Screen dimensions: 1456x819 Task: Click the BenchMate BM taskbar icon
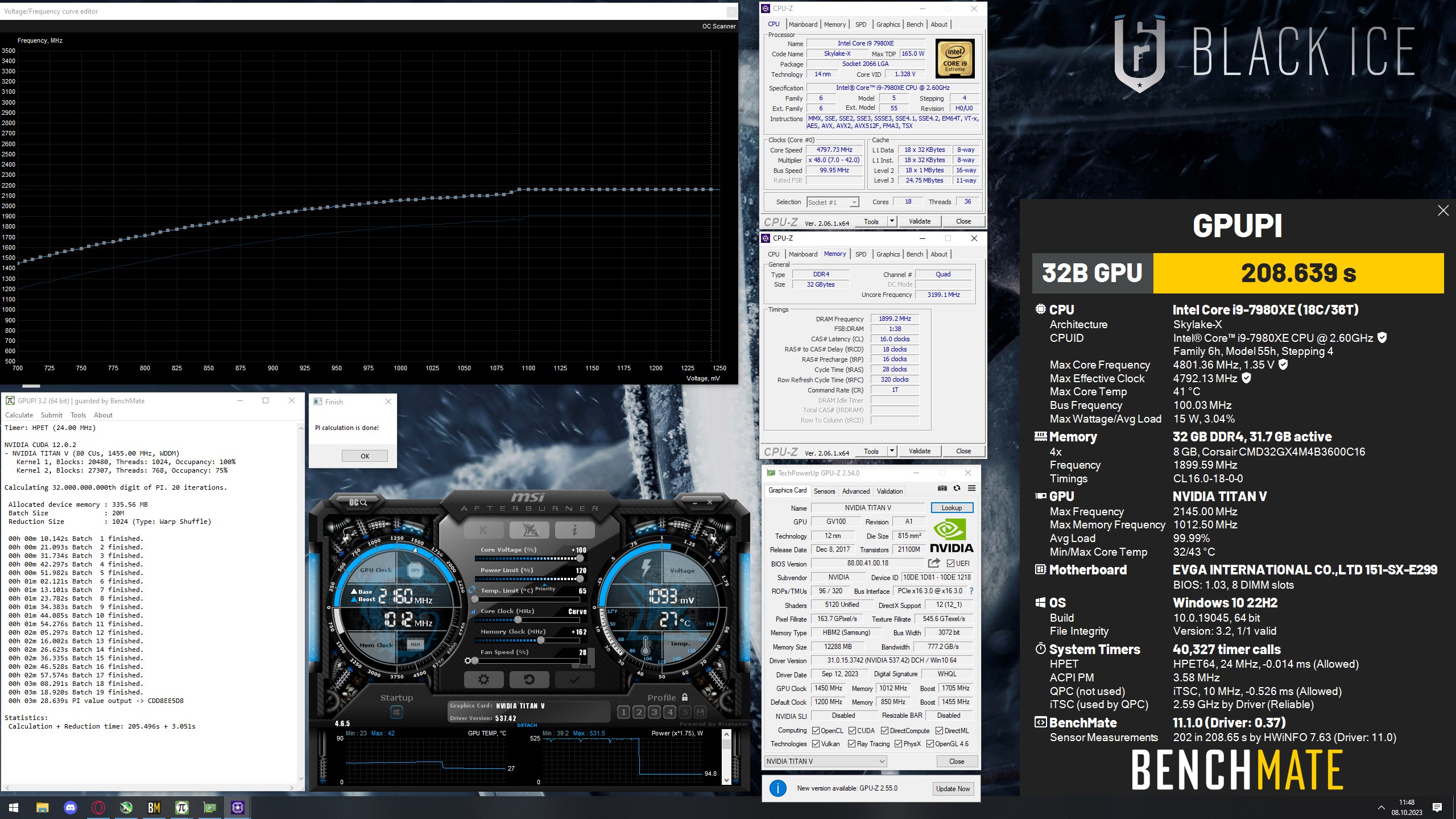pos(154,807)
